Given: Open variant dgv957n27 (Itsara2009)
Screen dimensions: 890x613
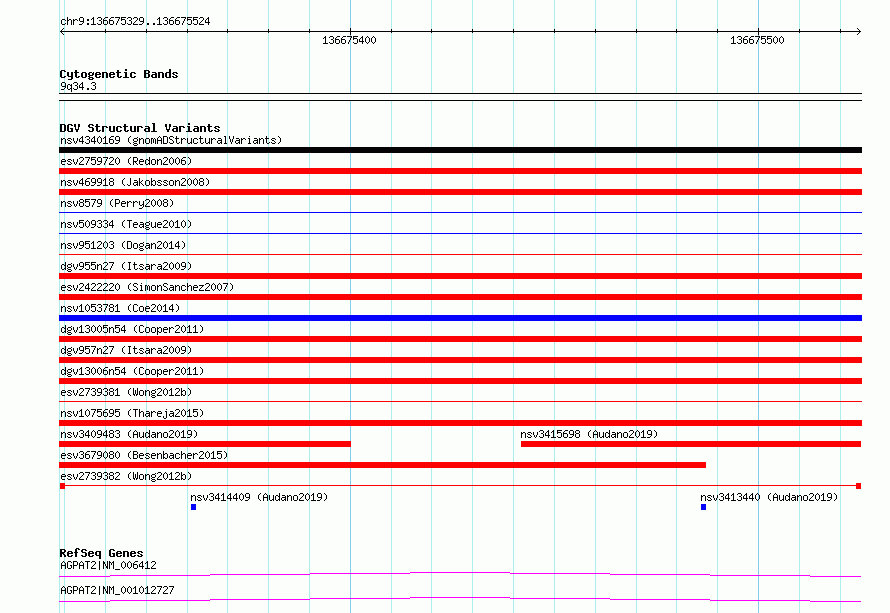Looking at the screenshot, I should [x=126, y=350].
